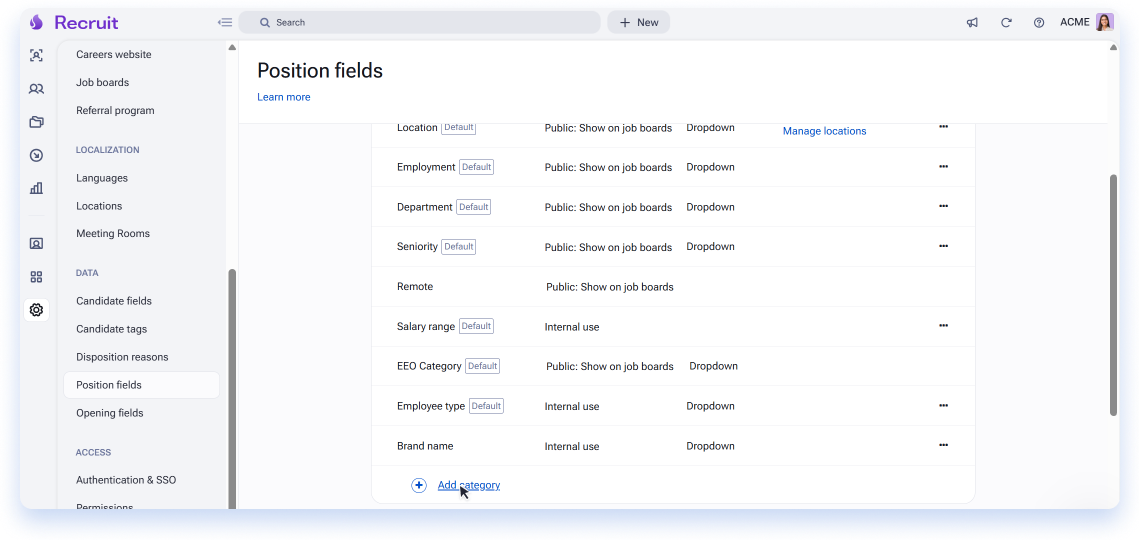Click the Position fields page heading
The height and width of the screenshot is (540, 1139).
pos(320,70)
